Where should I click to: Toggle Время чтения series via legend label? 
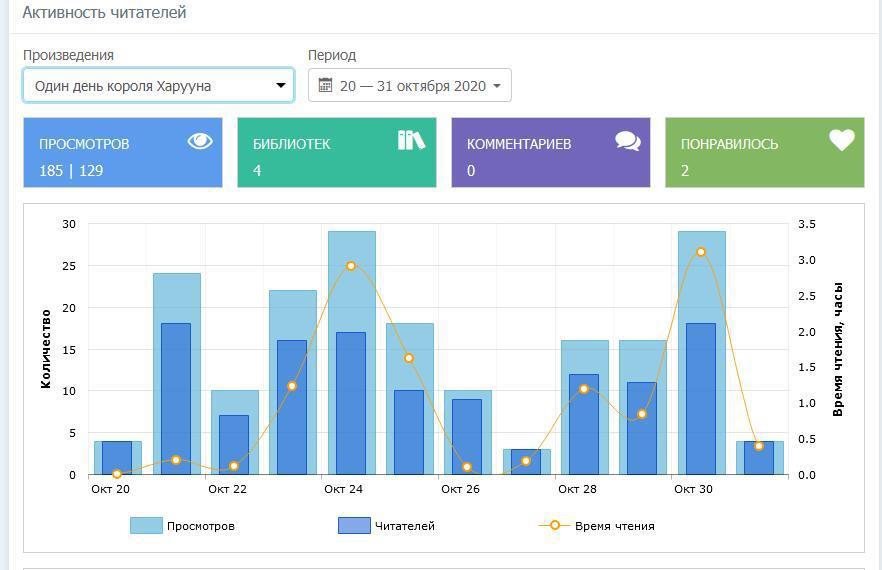tap(614, 526)
